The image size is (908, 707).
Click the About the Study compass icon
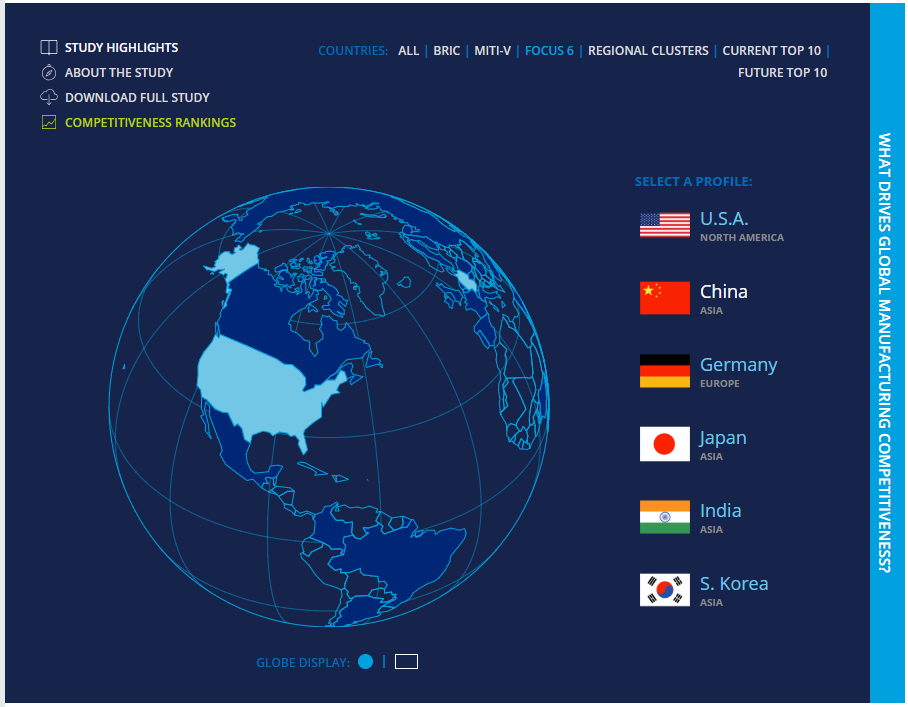tap(49, 73)
